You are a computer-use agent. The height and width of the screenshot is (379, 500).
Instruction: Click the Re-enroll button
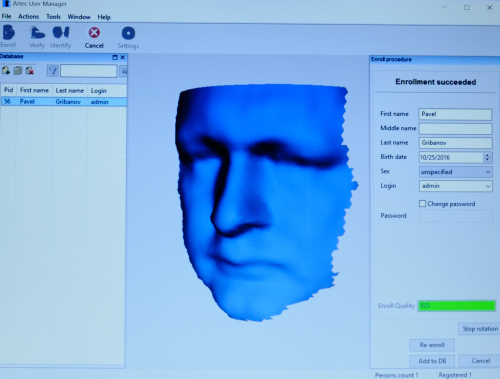click(x=432, y=345)
